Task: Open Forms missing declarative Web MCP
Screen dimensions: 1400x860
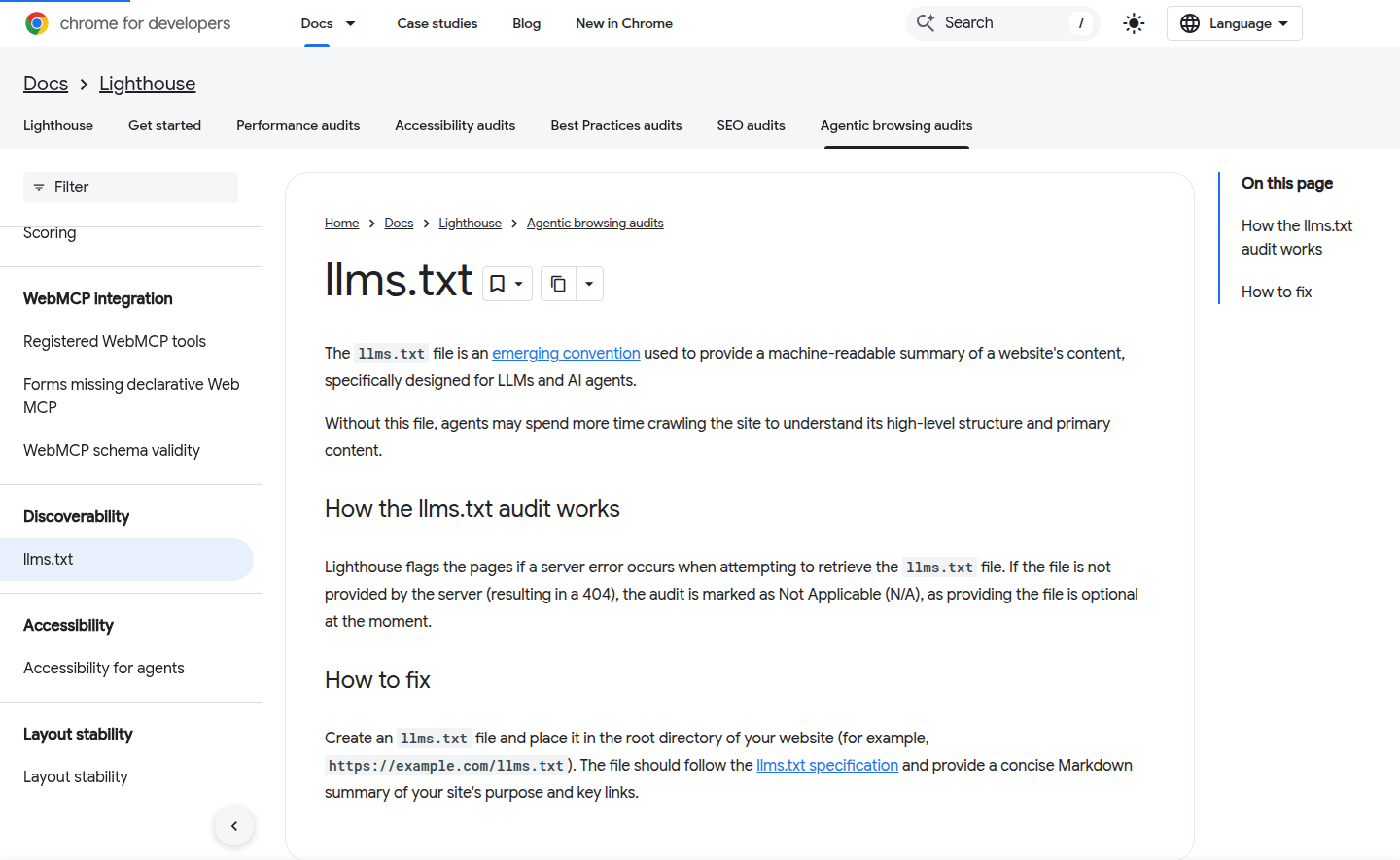Action: point(131,396)
